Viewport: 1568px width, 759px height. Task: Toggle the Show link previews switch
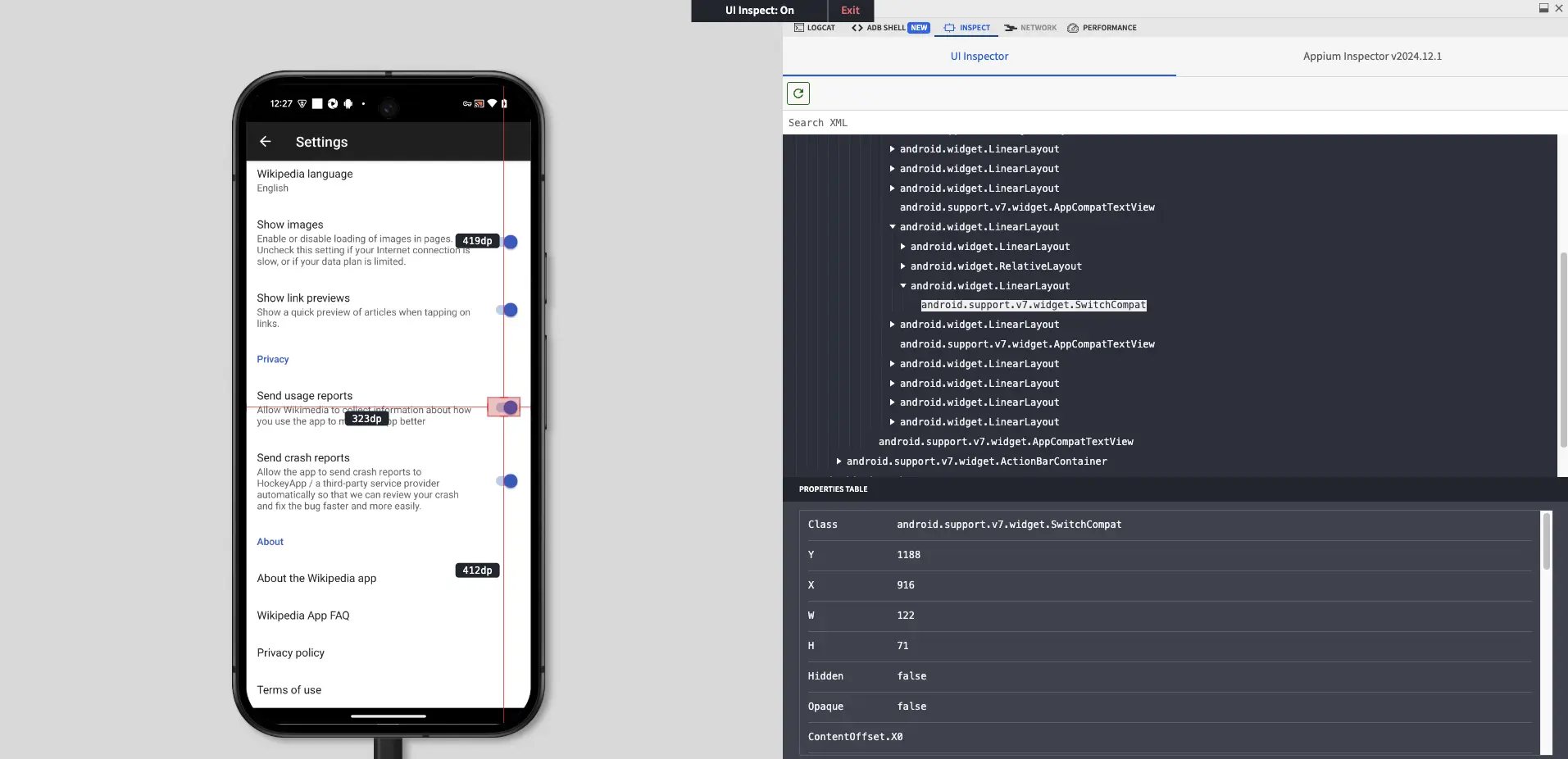point(507,310)
